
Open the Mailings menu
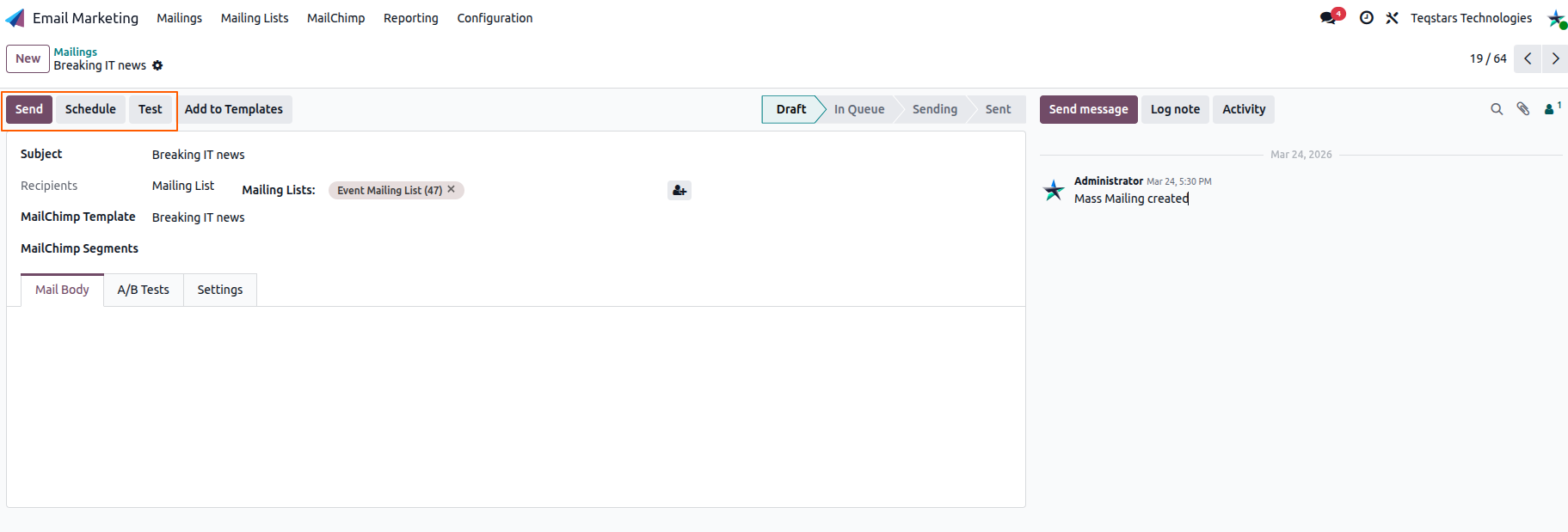(179, 18)
